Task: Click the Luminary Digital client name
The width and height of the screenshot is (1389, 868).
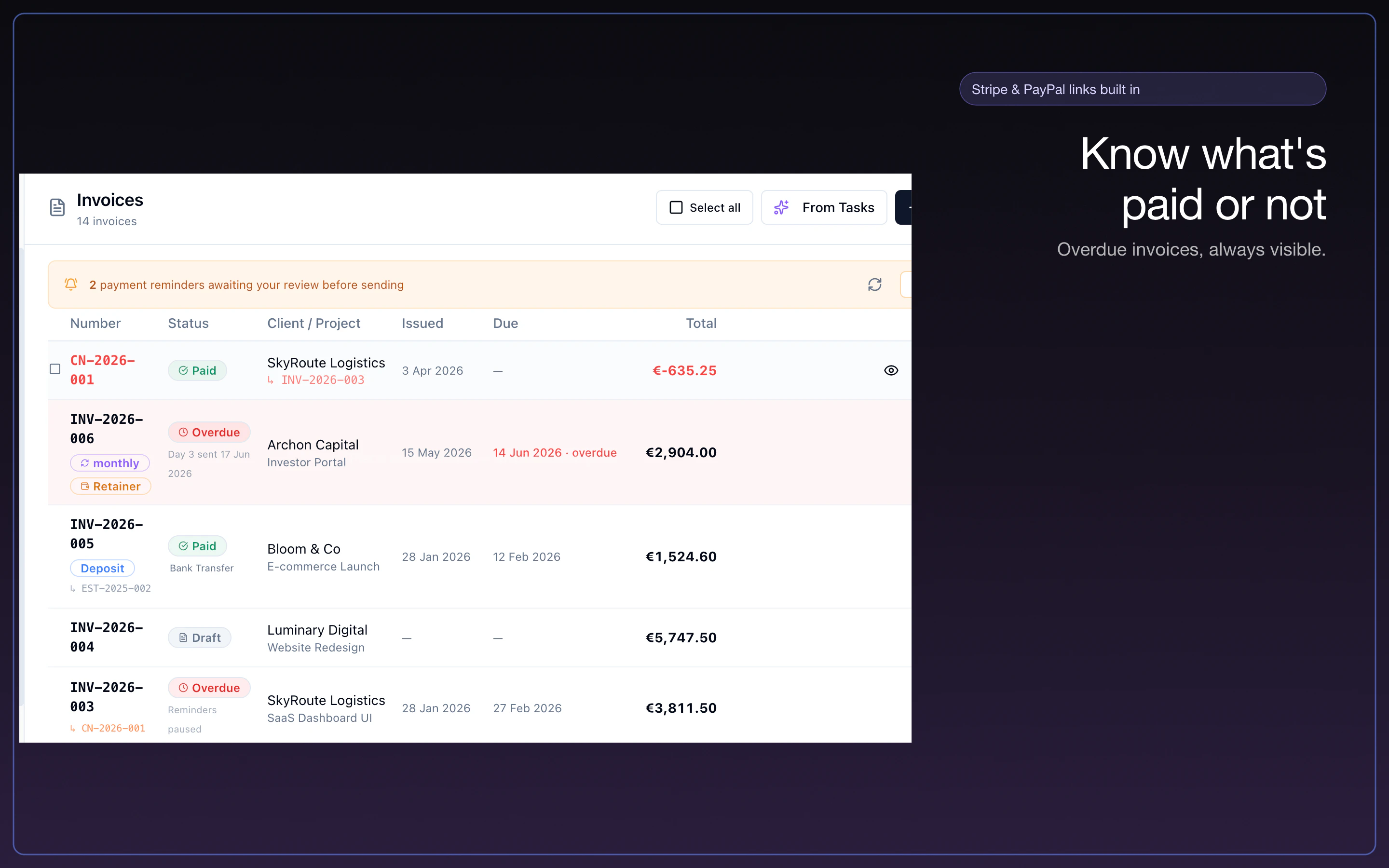Action: (x=317, y=630)
